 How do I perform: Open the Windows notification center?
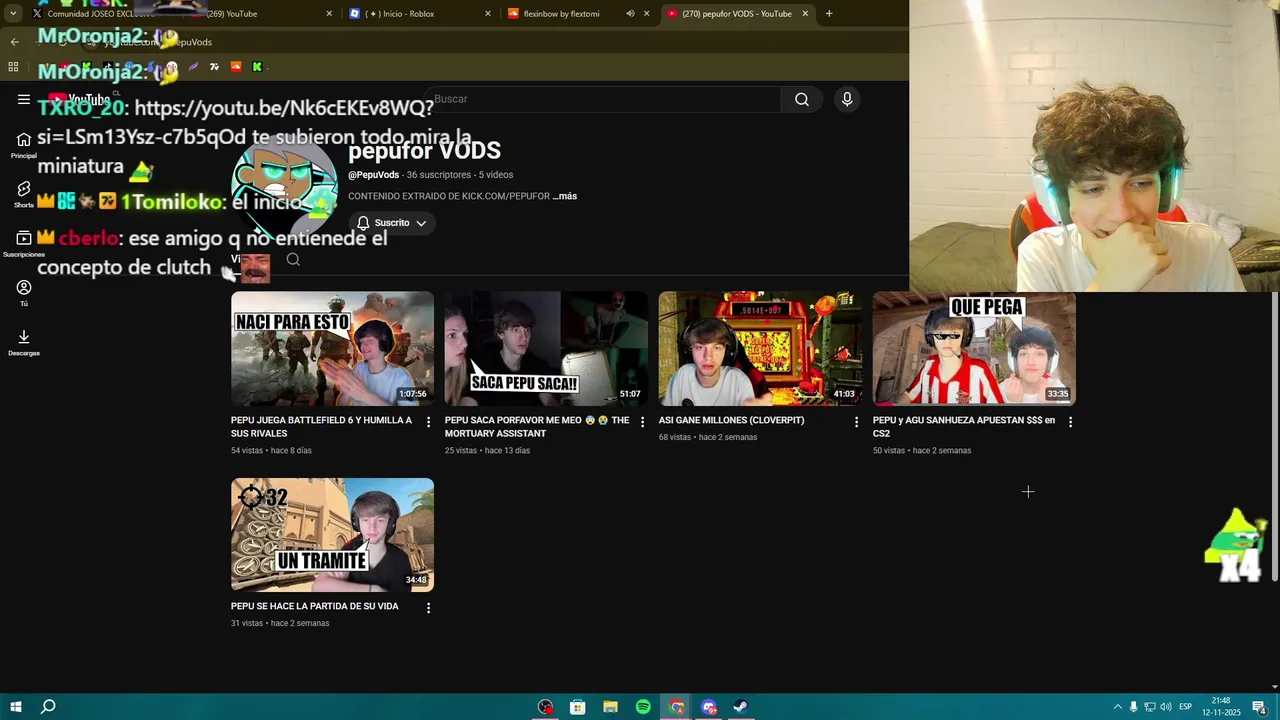[x=1259, y=707]
